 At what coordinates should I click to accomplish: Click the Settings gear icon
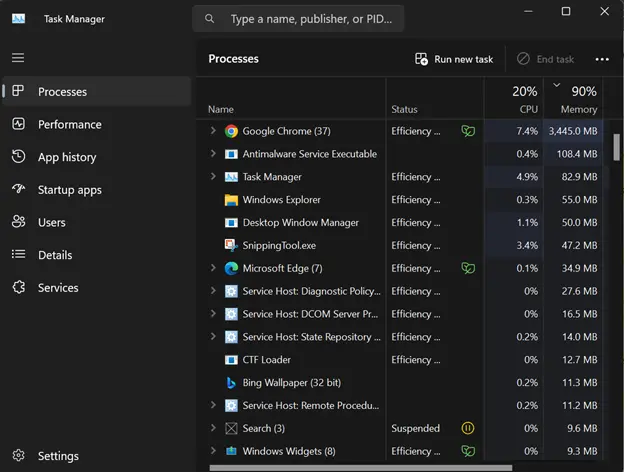coord(18,455)
